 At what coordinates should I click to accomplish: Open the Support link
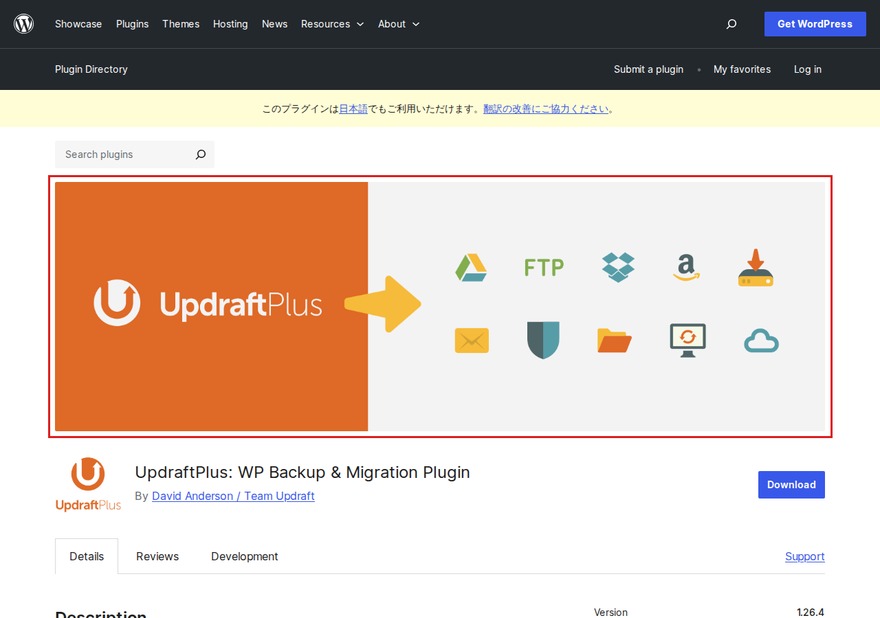click(805, 556)
